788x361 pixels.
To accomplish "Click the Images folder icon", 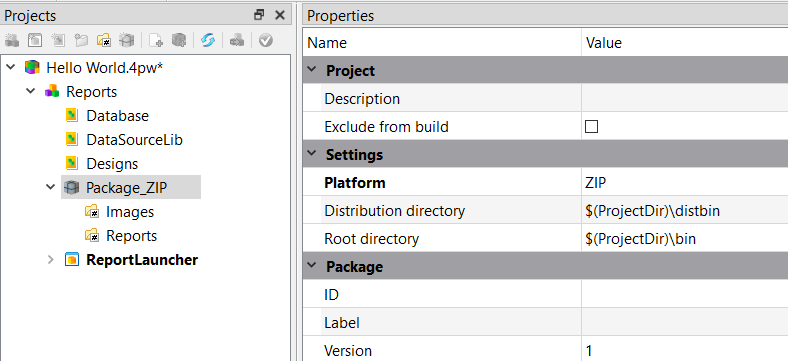I will click(91, 212).
